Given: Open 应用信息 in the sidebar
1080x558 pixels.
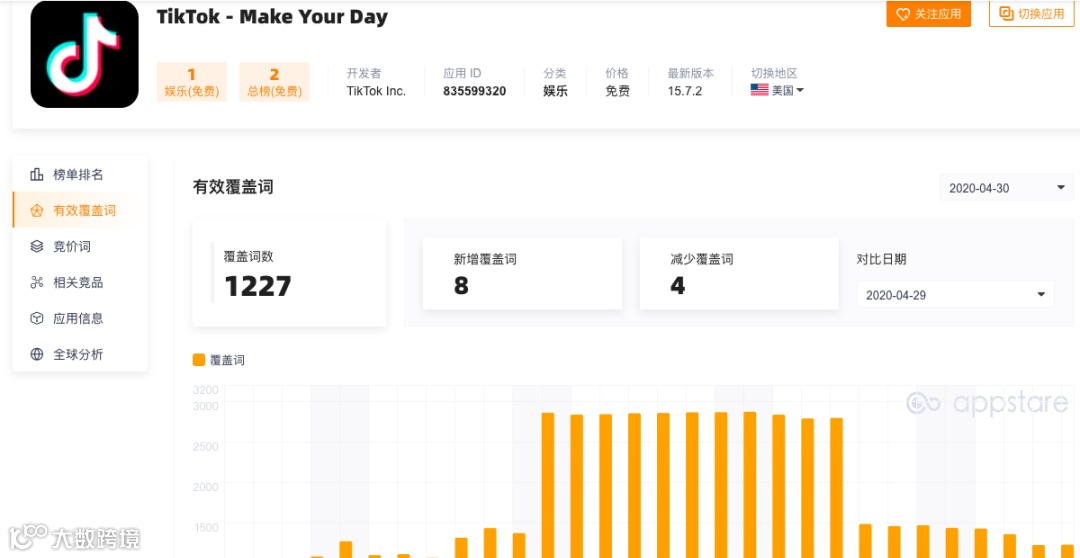Looking at the screenshot, I should [80, 318].
